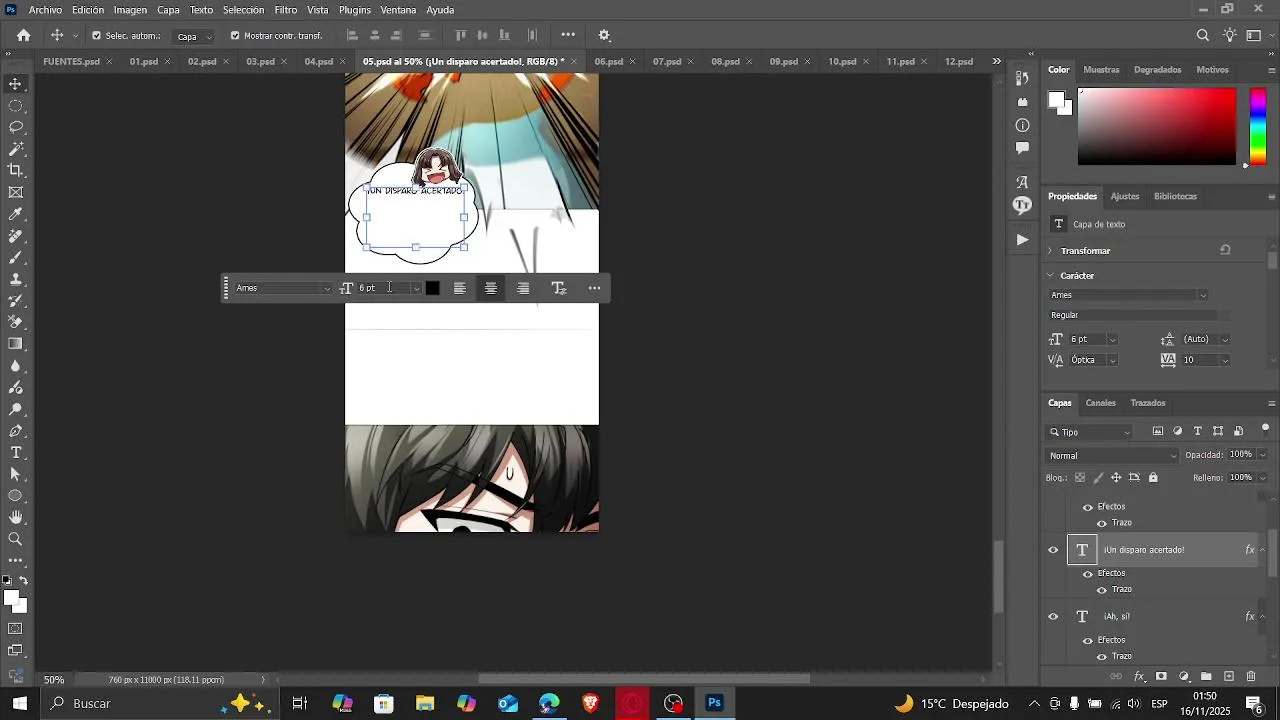Viewport: 1280px width, 720px height.
Task: Open layer filter Tipo dropdown
Action: [1089, 433]
